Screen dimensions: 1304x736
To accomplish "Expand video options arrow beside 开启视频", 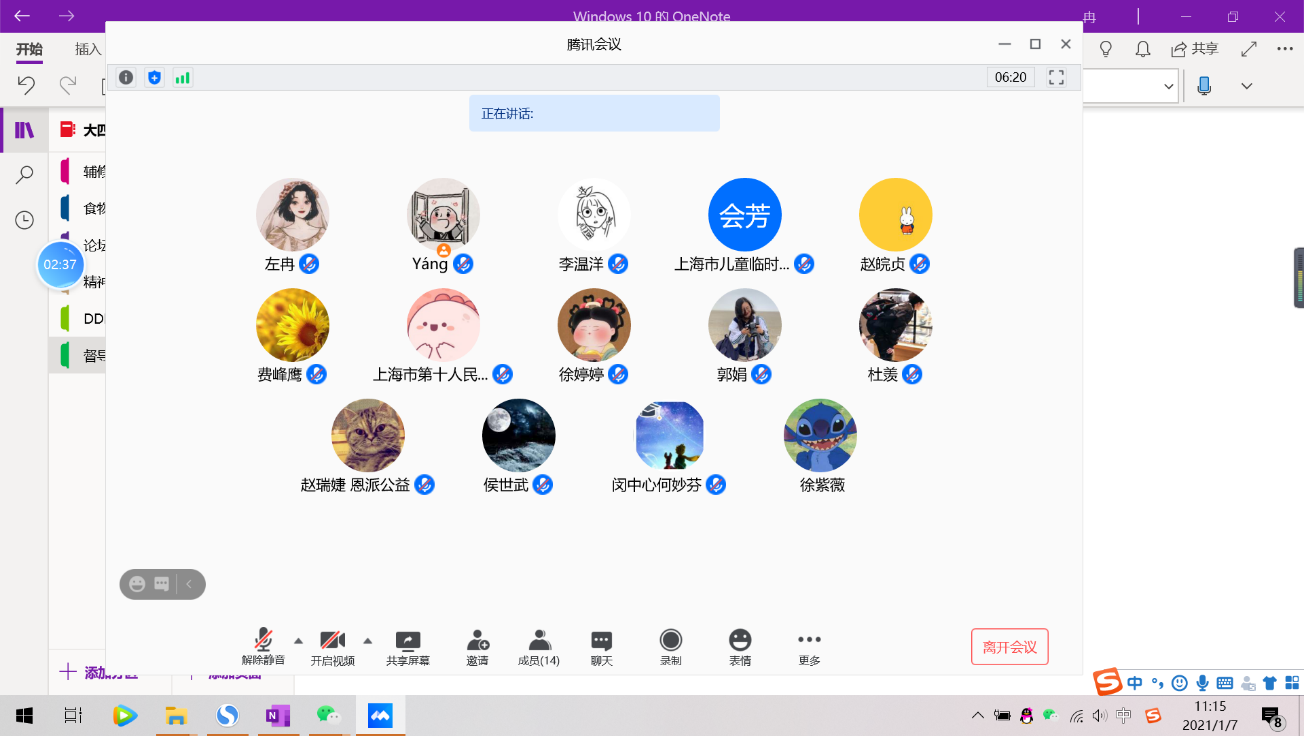I will (367, 641).
